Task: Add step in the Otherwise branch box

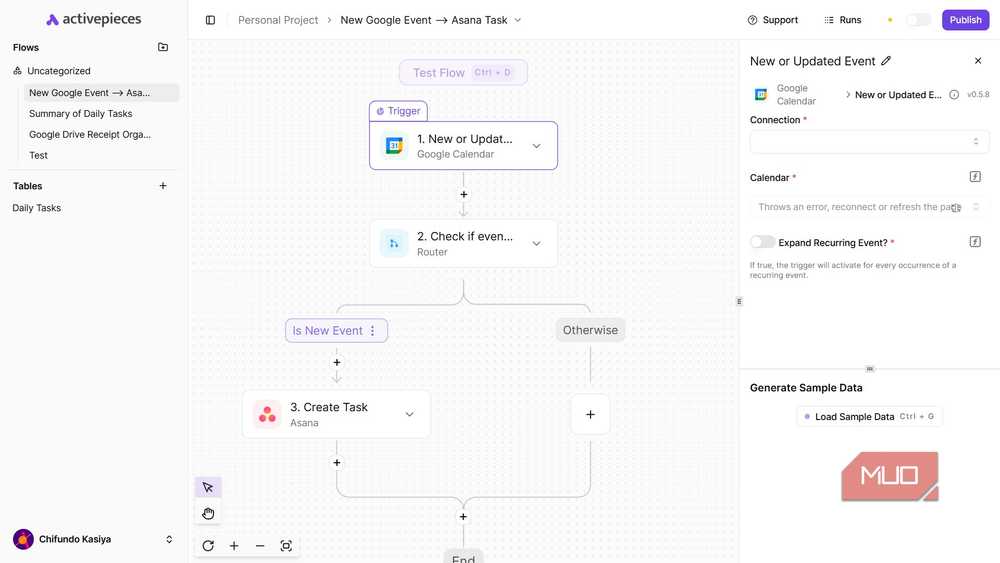Action: tap(591, 414)
